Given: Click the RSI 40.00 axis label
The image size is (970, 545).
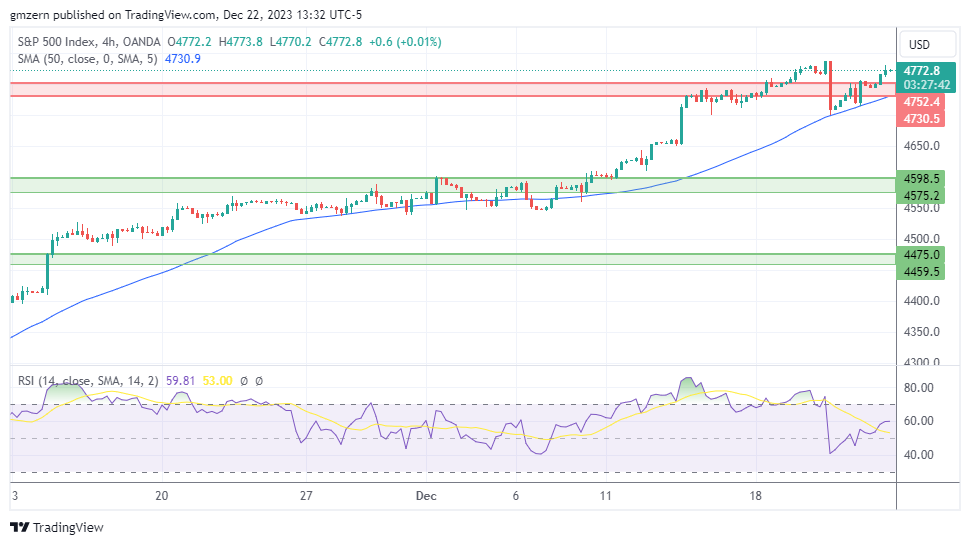Looking at the screenshot, I should click(x=919, y=455).
